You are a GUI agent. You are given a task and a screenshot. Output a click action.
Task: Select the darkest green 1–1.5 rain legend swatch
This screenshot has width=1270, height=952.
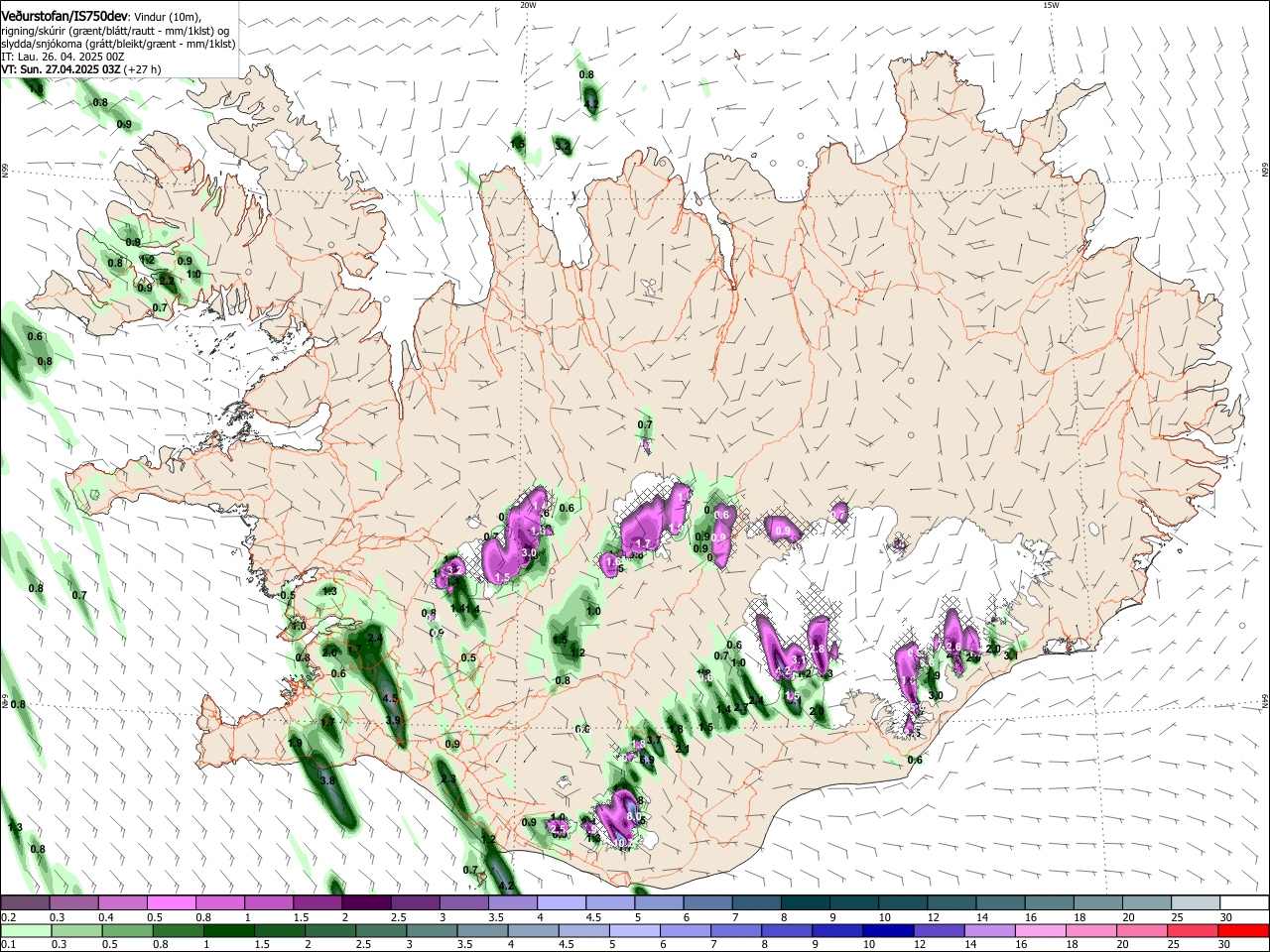[229, 930]
